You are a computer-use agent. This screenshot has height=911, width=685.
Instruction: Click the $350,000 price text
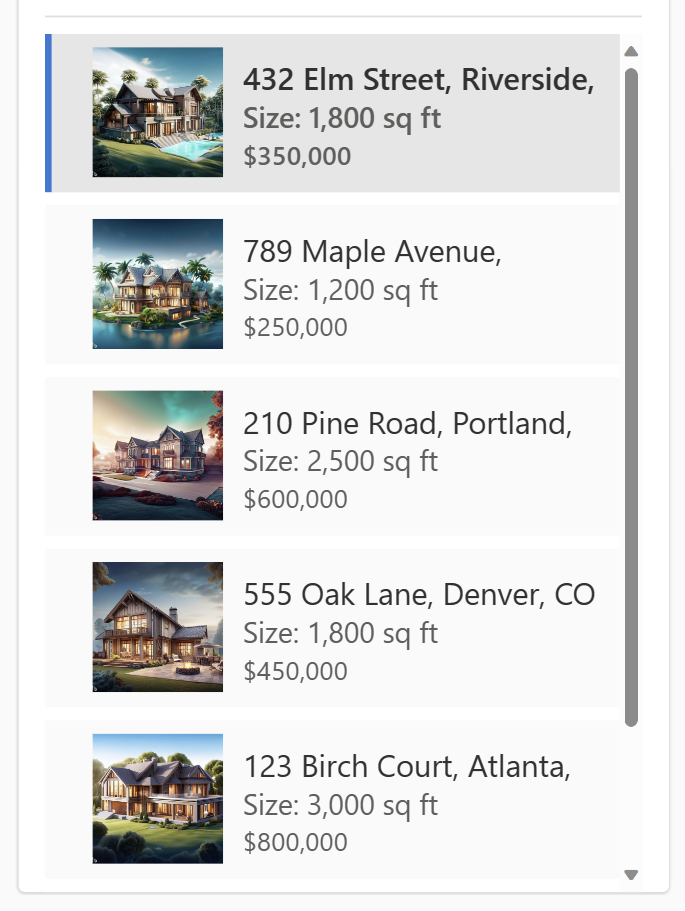click(297, 156)
